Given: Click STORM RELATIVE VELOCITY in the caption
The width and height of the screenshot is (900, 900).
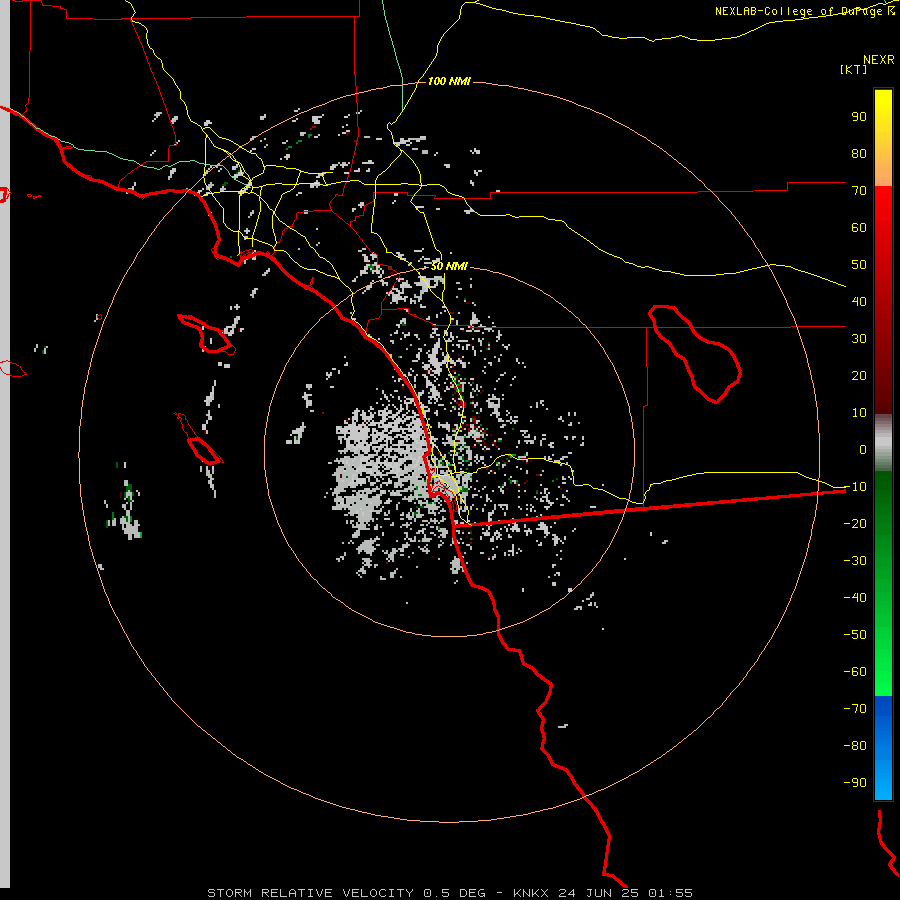Looking at the screenshot, I should point(310,893).
